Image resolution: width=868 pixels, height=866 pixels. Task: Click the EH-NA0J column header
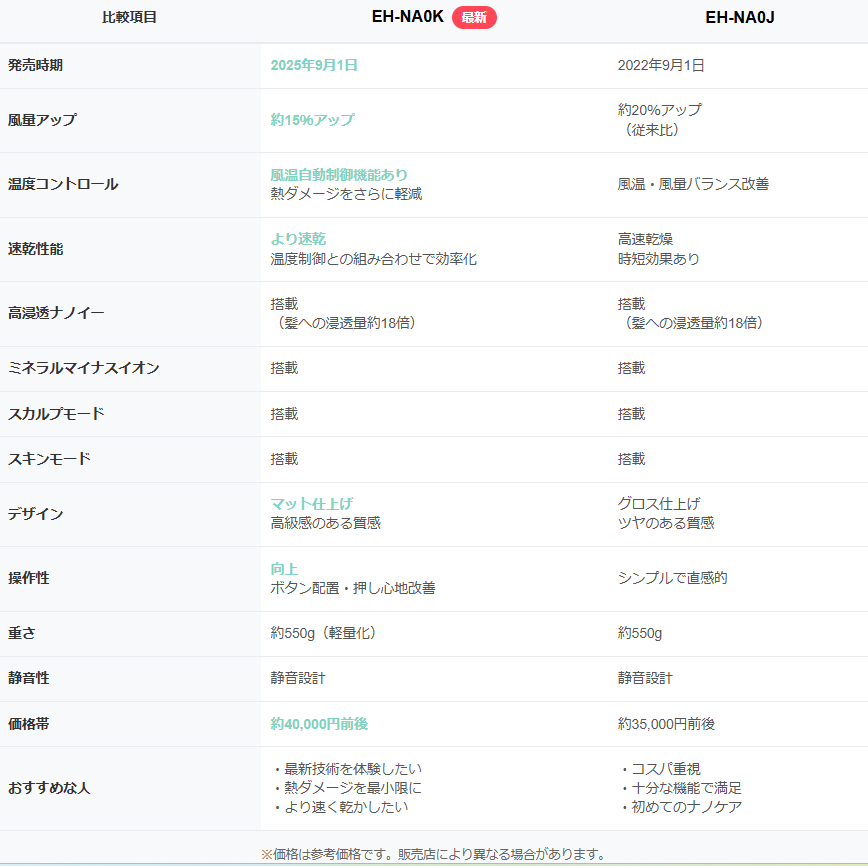point(739,17)
